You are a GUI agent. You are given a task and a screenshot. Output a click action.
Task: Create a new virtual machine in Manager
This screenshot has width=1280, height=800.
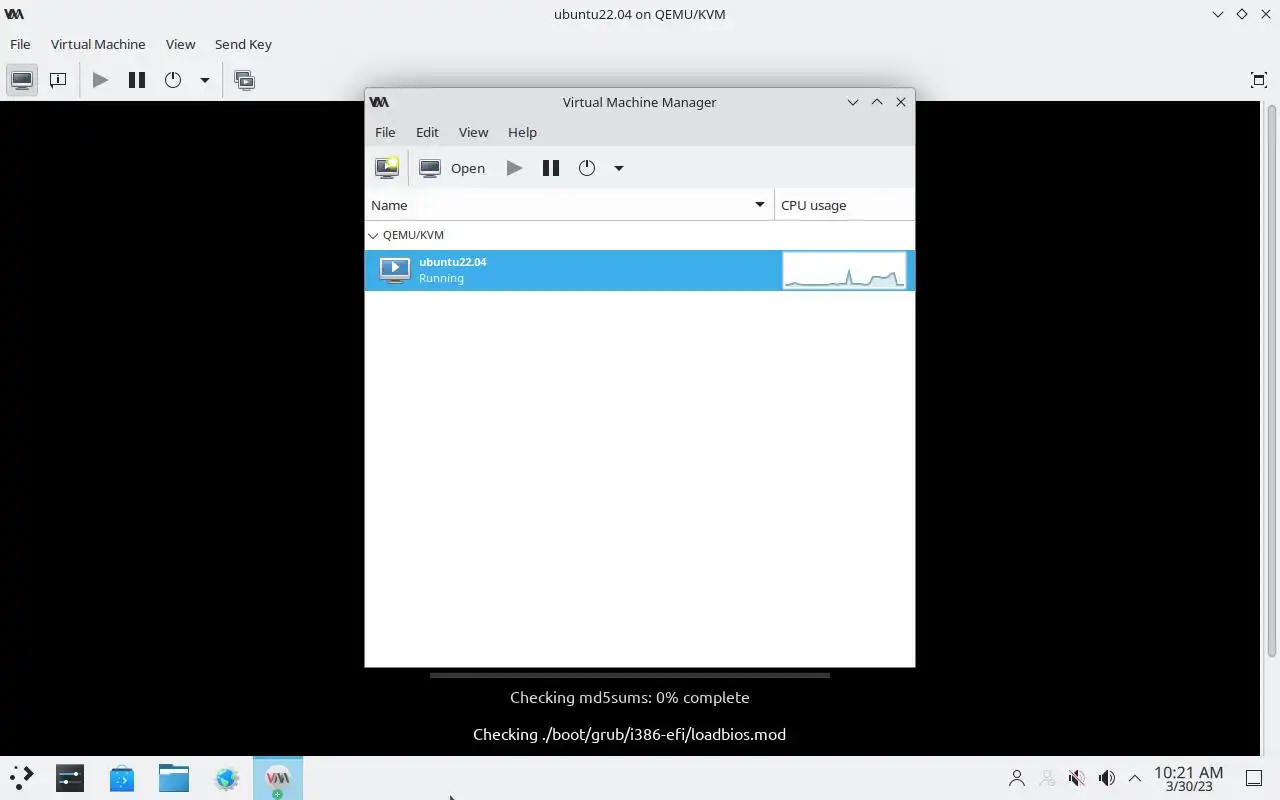(387, 168)
